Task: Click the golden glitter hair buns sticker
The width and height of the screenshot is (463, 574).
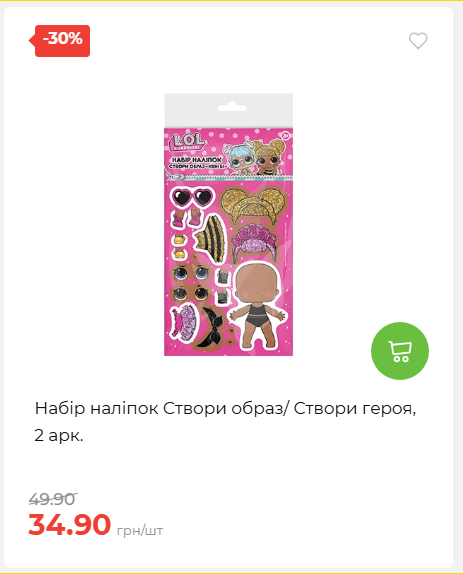Action: point(254,204)
